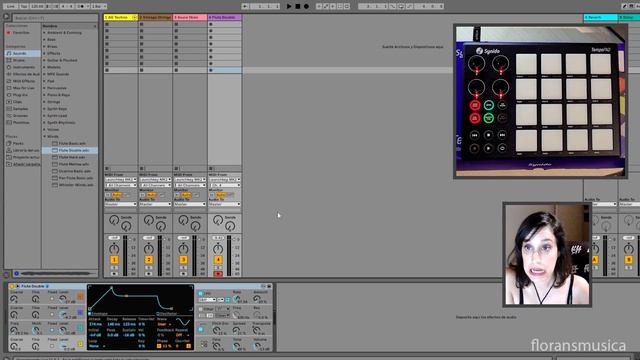Click the transport Stop button
Screen dimensions: 640x360
pyautogui.click(x=298, y=6)
